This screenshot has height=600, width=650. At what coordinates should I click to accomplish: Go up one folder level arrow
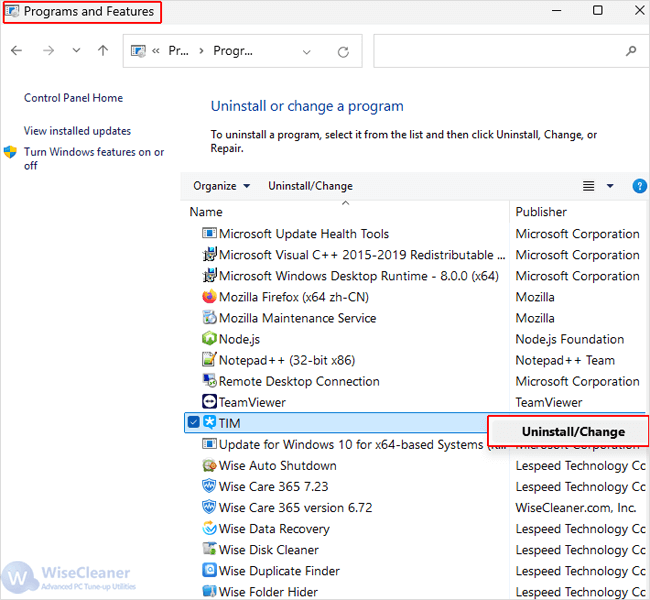103,51
